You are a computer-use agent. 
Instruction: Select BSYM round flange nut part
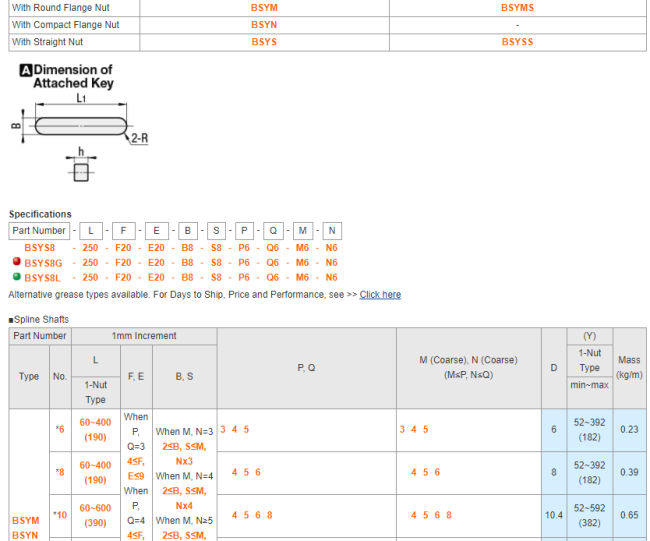coord(264,7)
